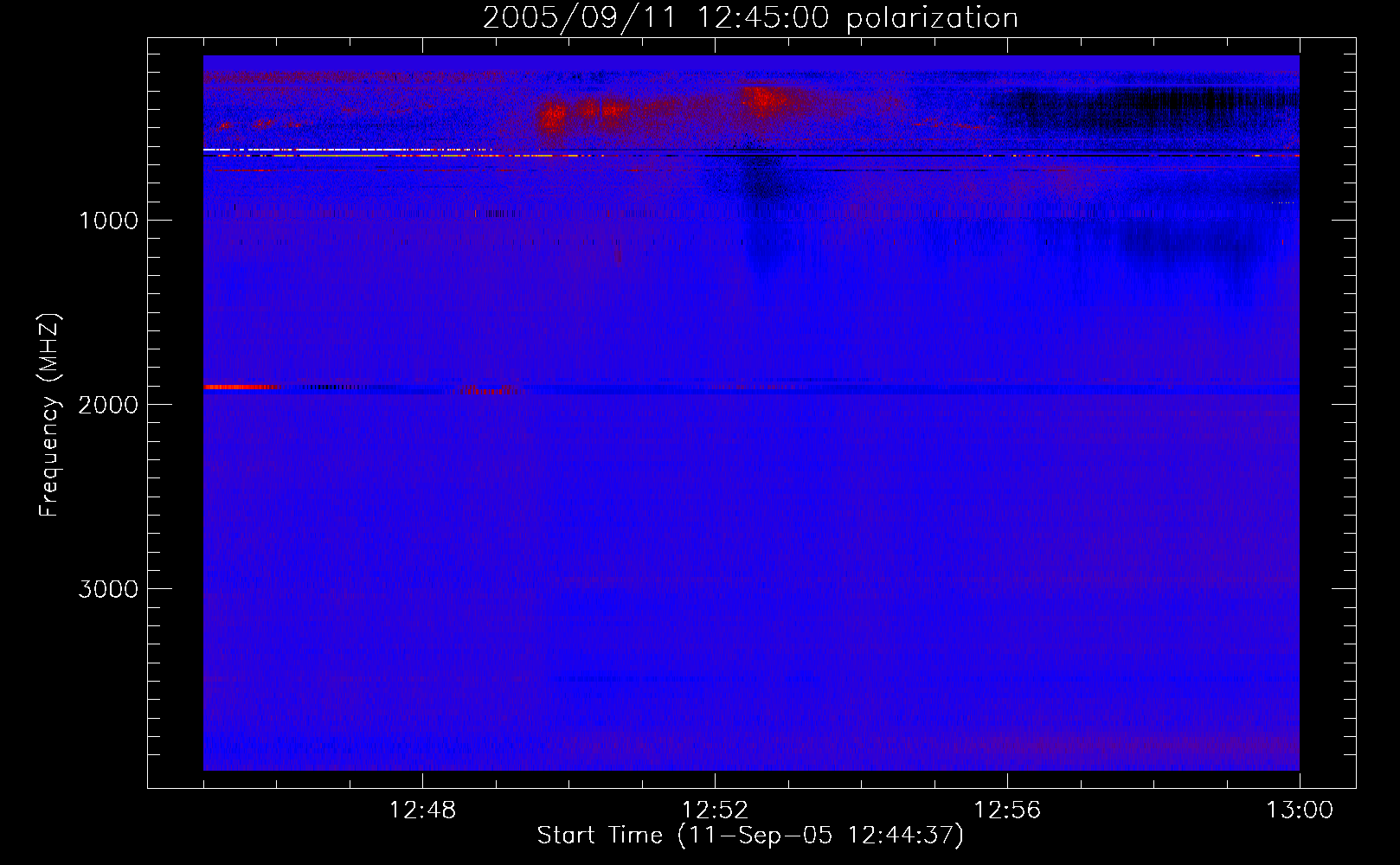This screenshot has height=865, width=1400.
Task: Click the "2000" frequency tick label
Action: [108, 405]
